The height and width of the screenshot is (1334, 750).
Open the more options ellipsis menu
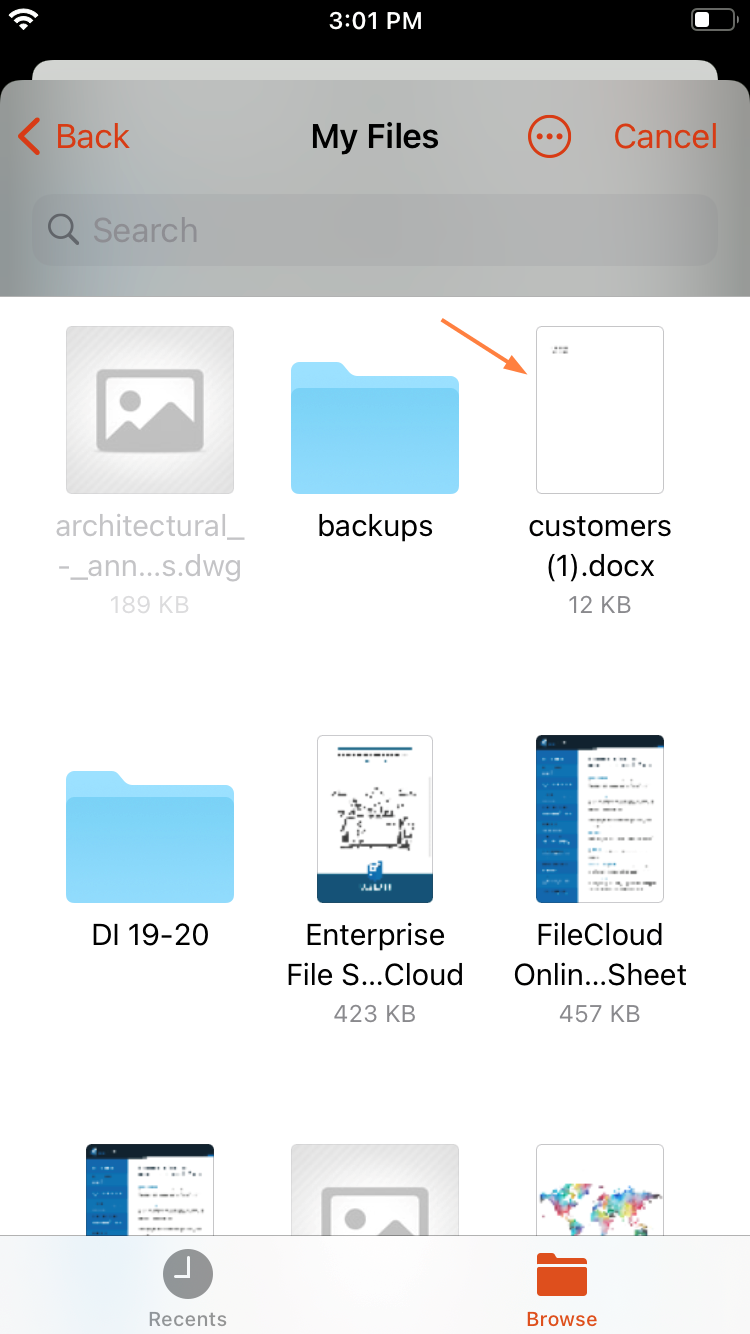pos(549,136)
